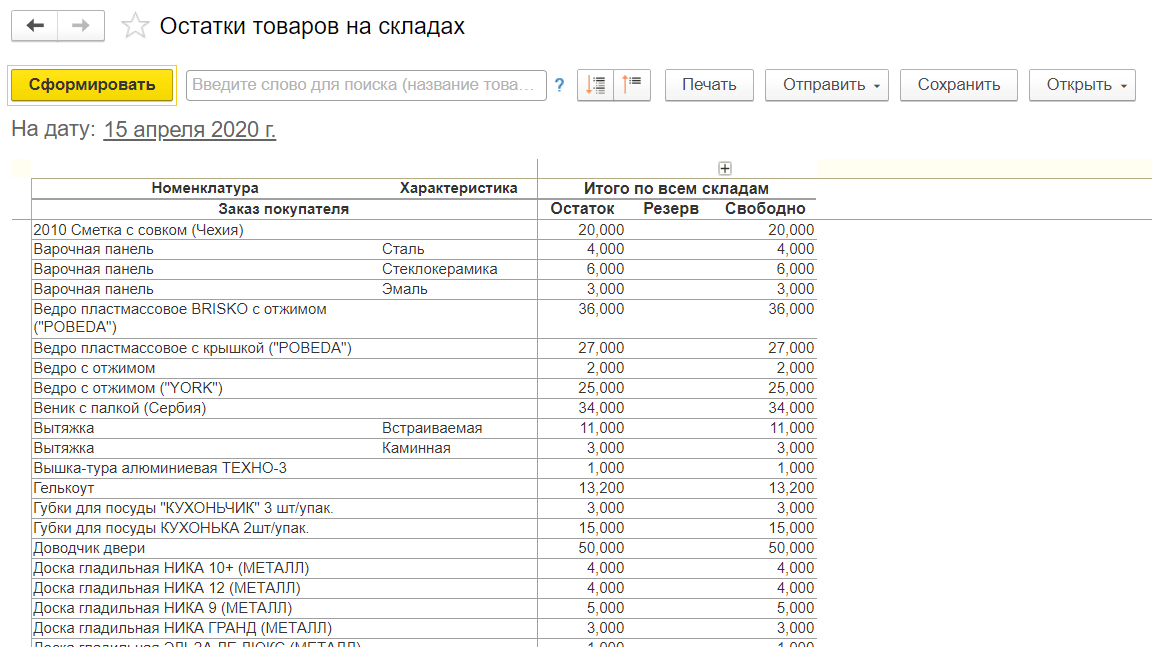This screenshot has height=647, width=1152.
Task: Select the Остаток column header
Action: click(x=582, y=209)
